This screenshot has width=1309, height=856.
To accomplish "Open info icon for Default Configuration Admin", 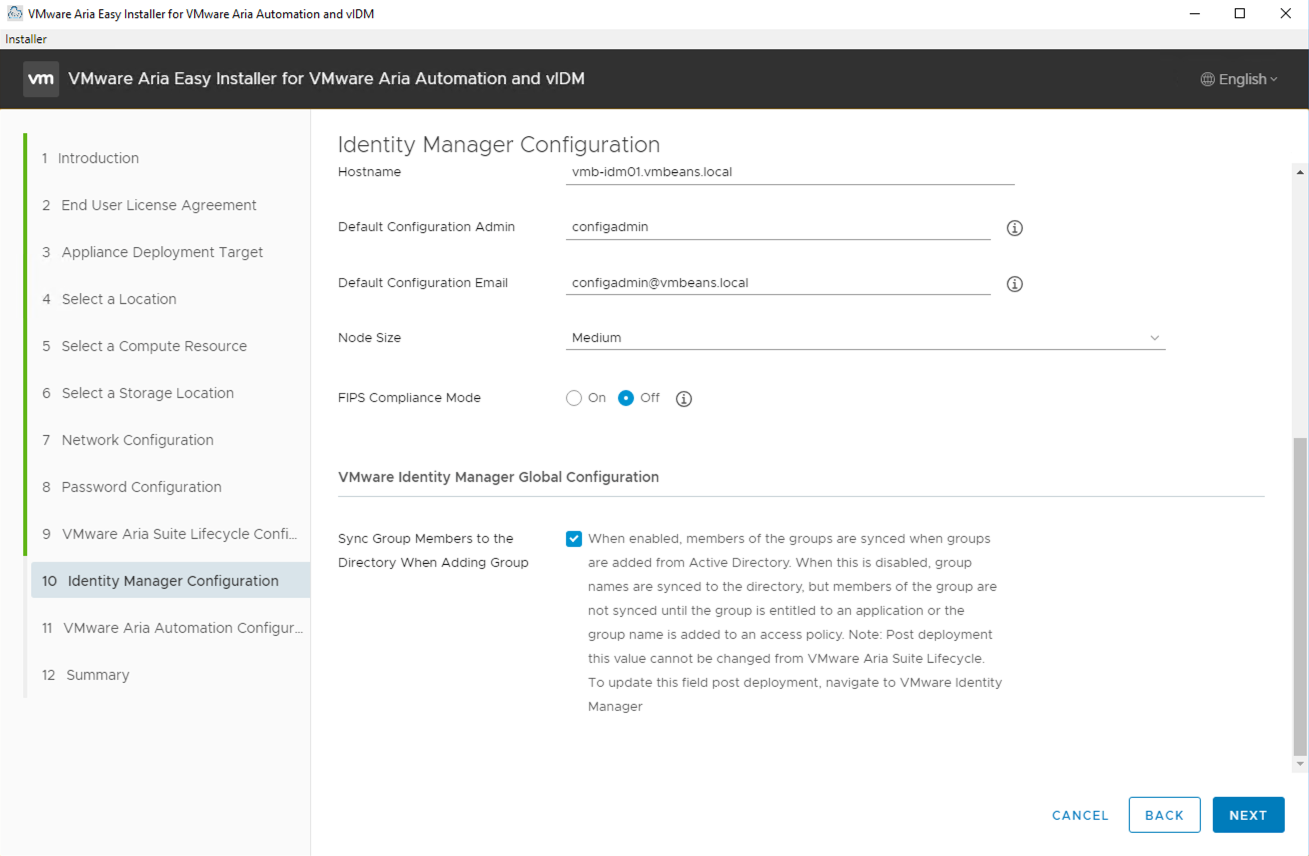I will 1014,228.
